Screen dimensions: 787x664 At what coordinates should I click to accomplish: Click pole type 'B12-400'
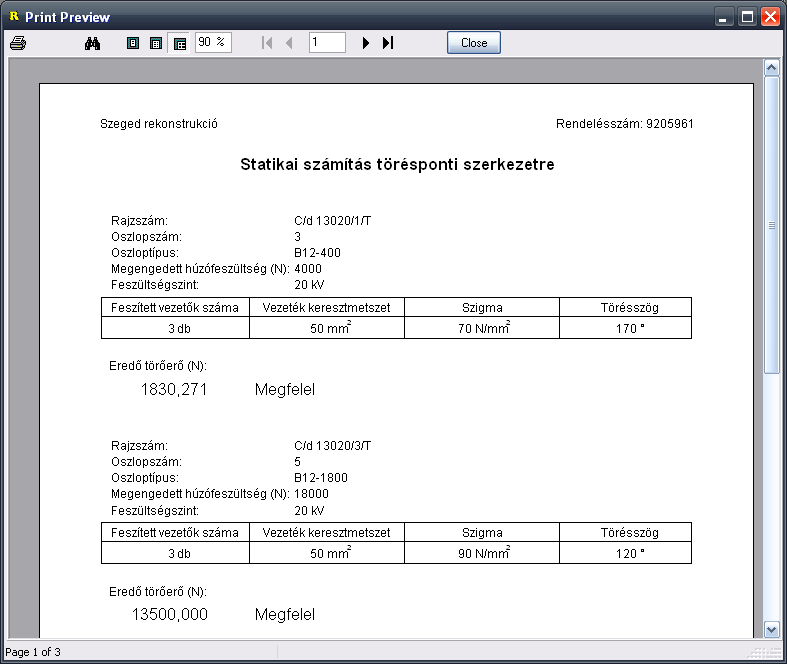[x=317, y=253]
